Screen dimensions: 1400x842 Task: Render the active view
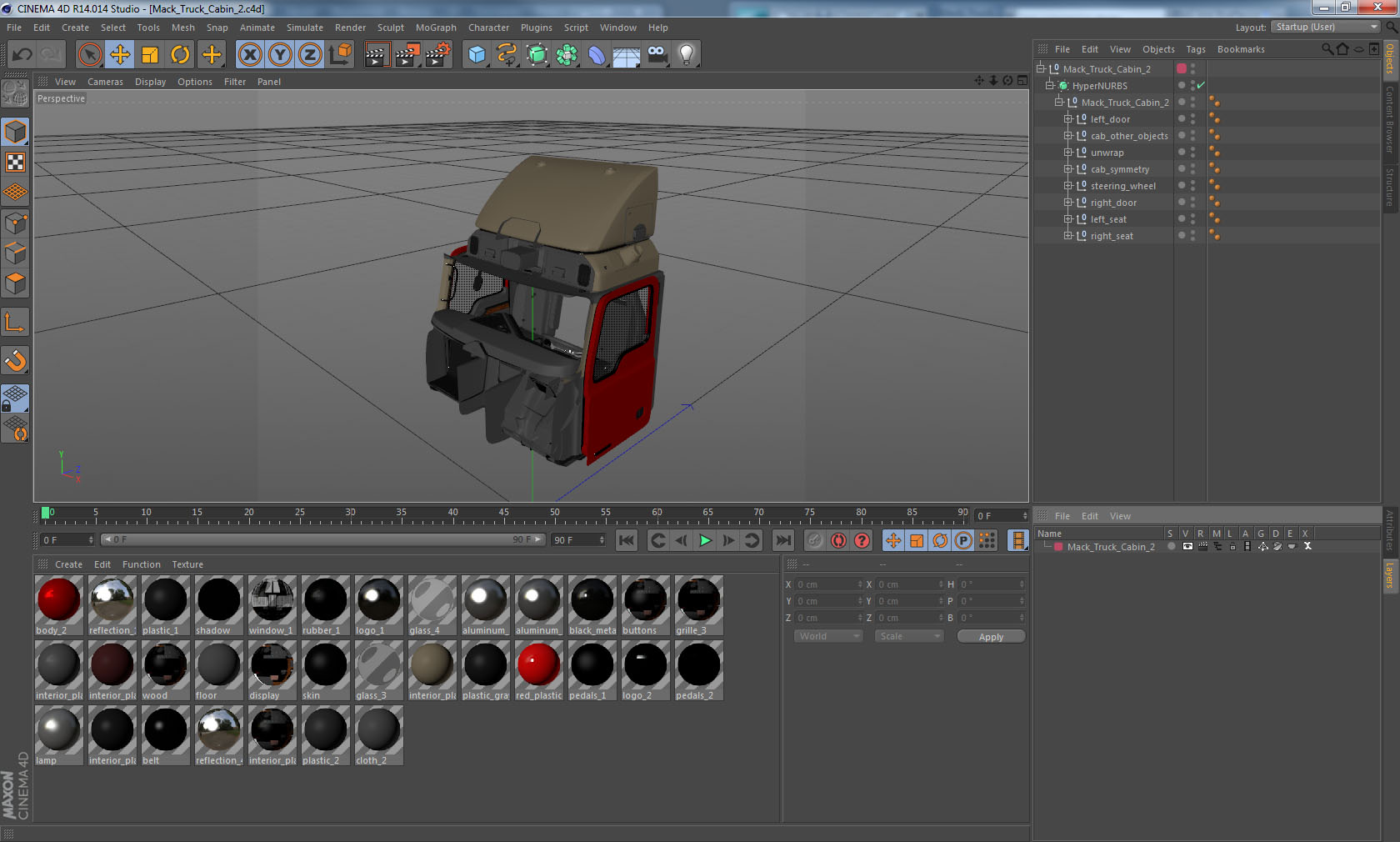pyautogui.click(x=377, y=55)
